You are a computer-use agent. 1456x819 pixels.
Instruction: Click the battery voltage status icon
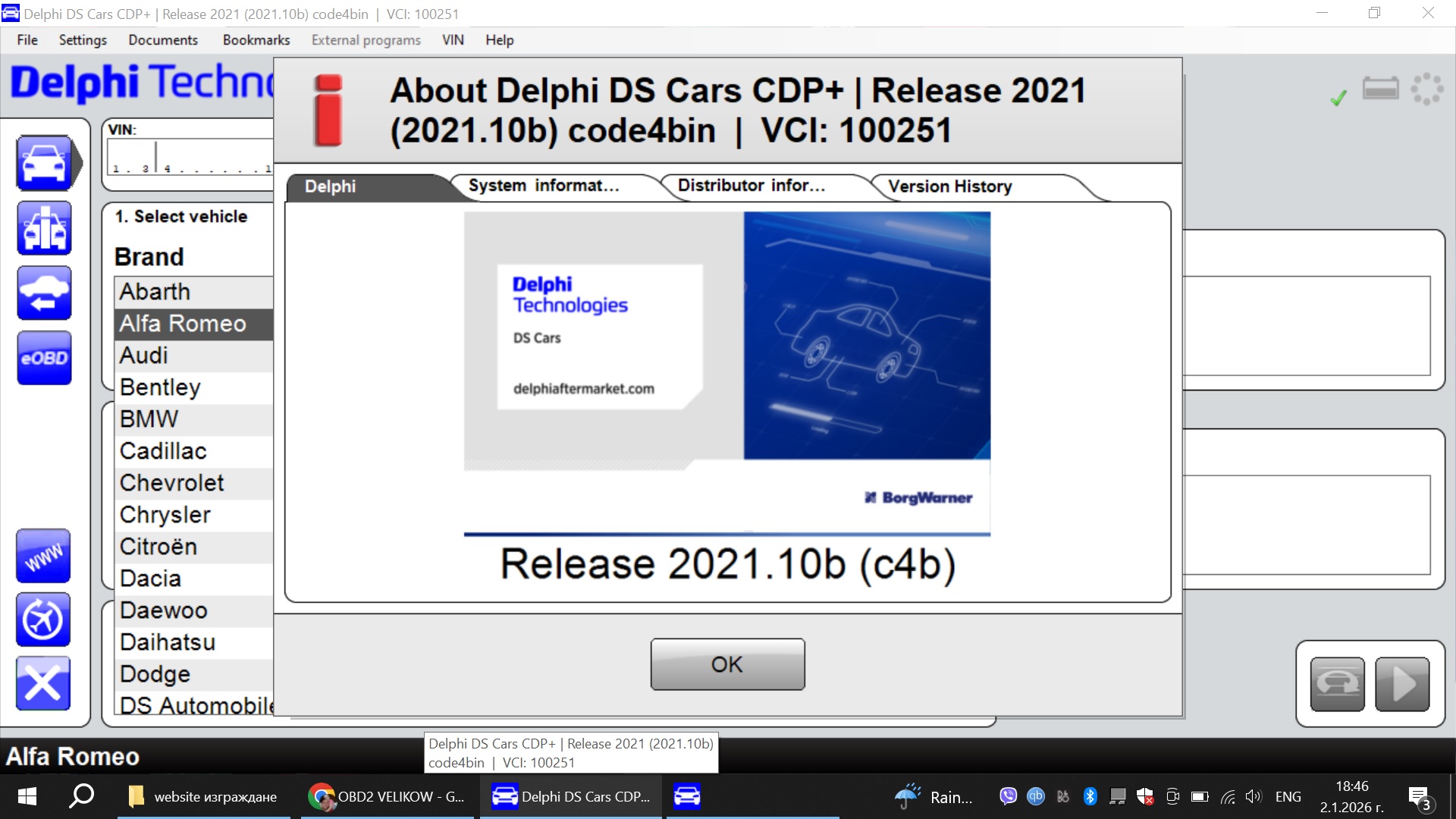coord(1382,88)
